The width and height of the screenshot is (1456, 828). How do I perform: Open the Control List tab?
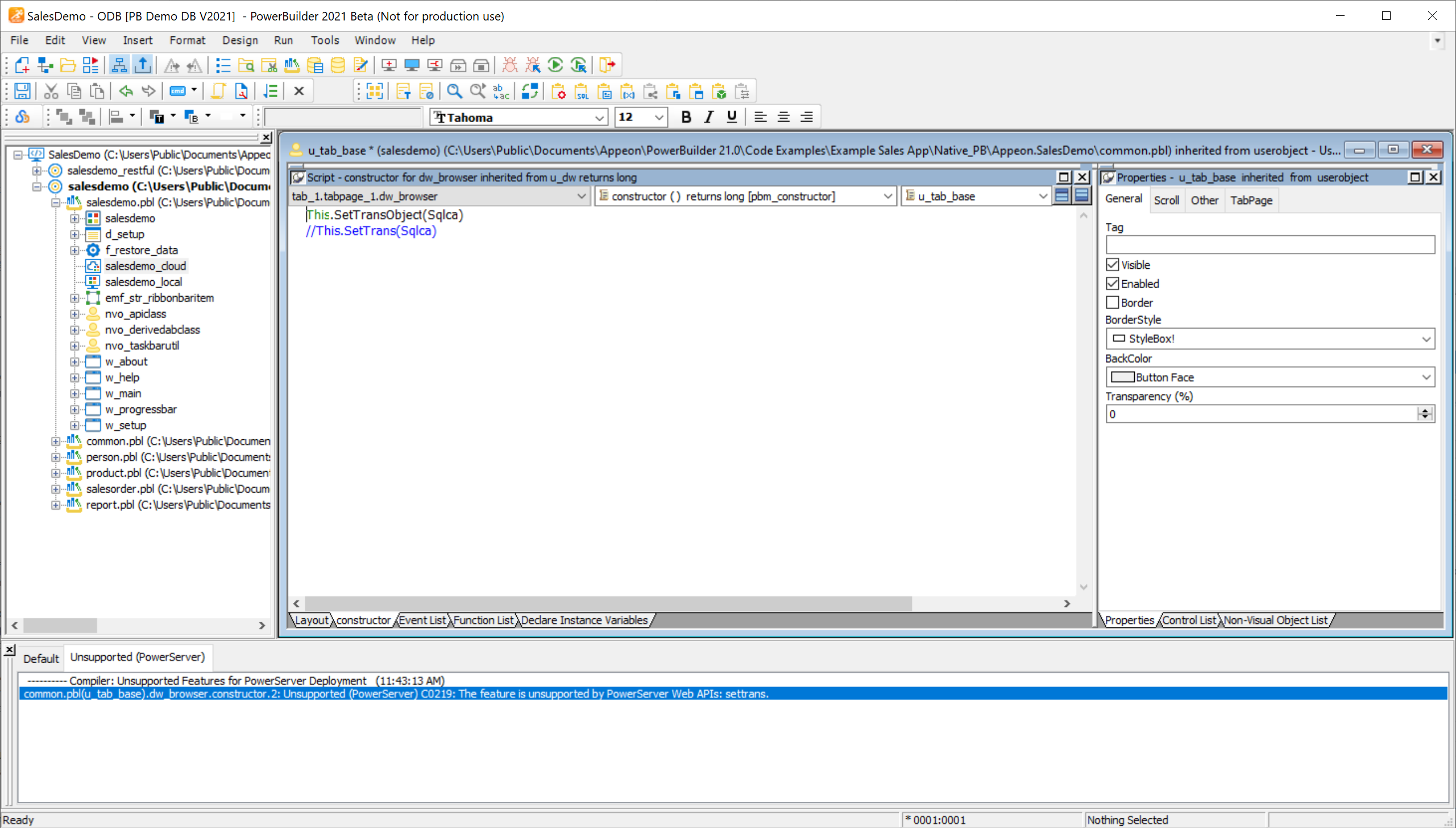coord(1189,621)
